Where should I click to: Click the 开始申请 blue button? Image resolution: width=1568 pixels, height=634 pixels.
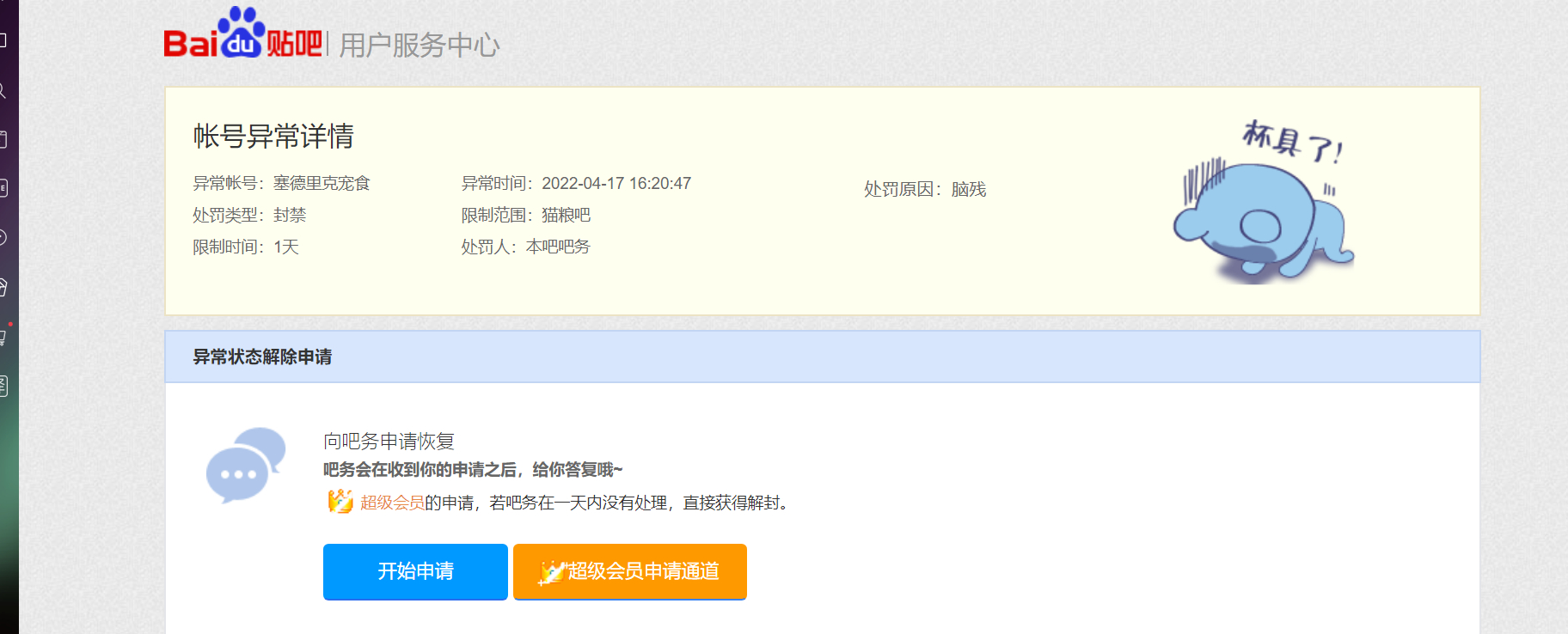click(x=415, y=571)
